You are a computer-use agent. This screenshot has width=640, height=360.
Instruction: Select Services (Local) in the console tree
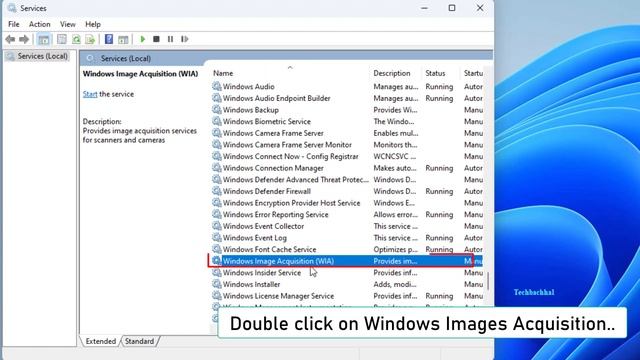[x=42, y=56]
